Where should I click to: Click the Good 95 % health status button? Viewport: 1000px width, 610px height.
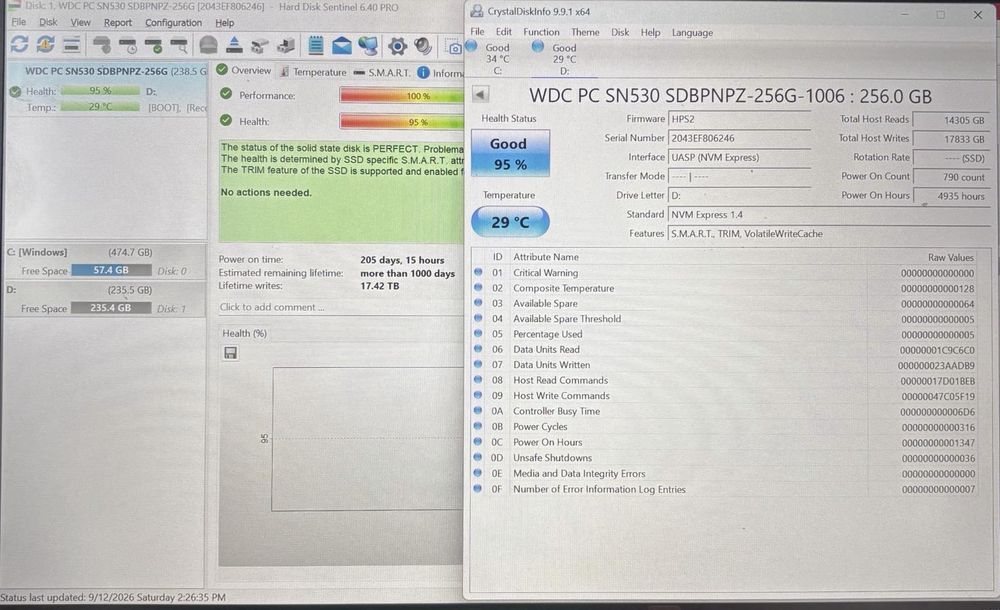pyautogui.click(x=510, y=153)
